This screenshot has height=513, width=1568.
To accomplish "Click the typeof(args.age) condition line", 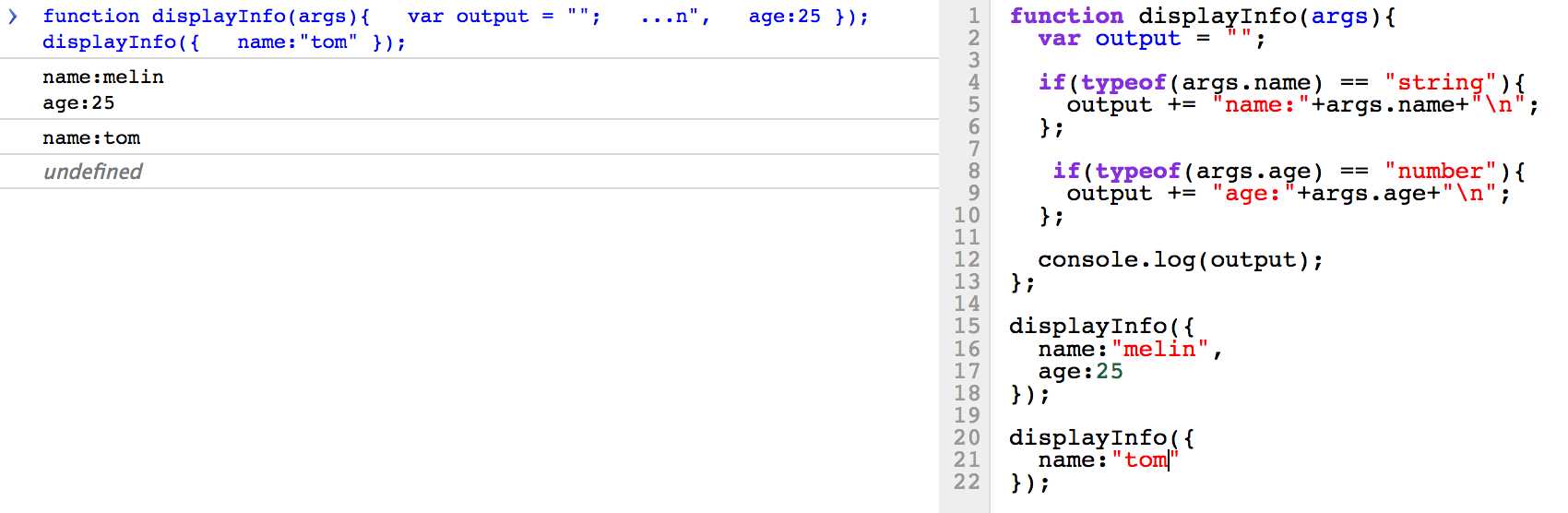I will point(1289,171).
